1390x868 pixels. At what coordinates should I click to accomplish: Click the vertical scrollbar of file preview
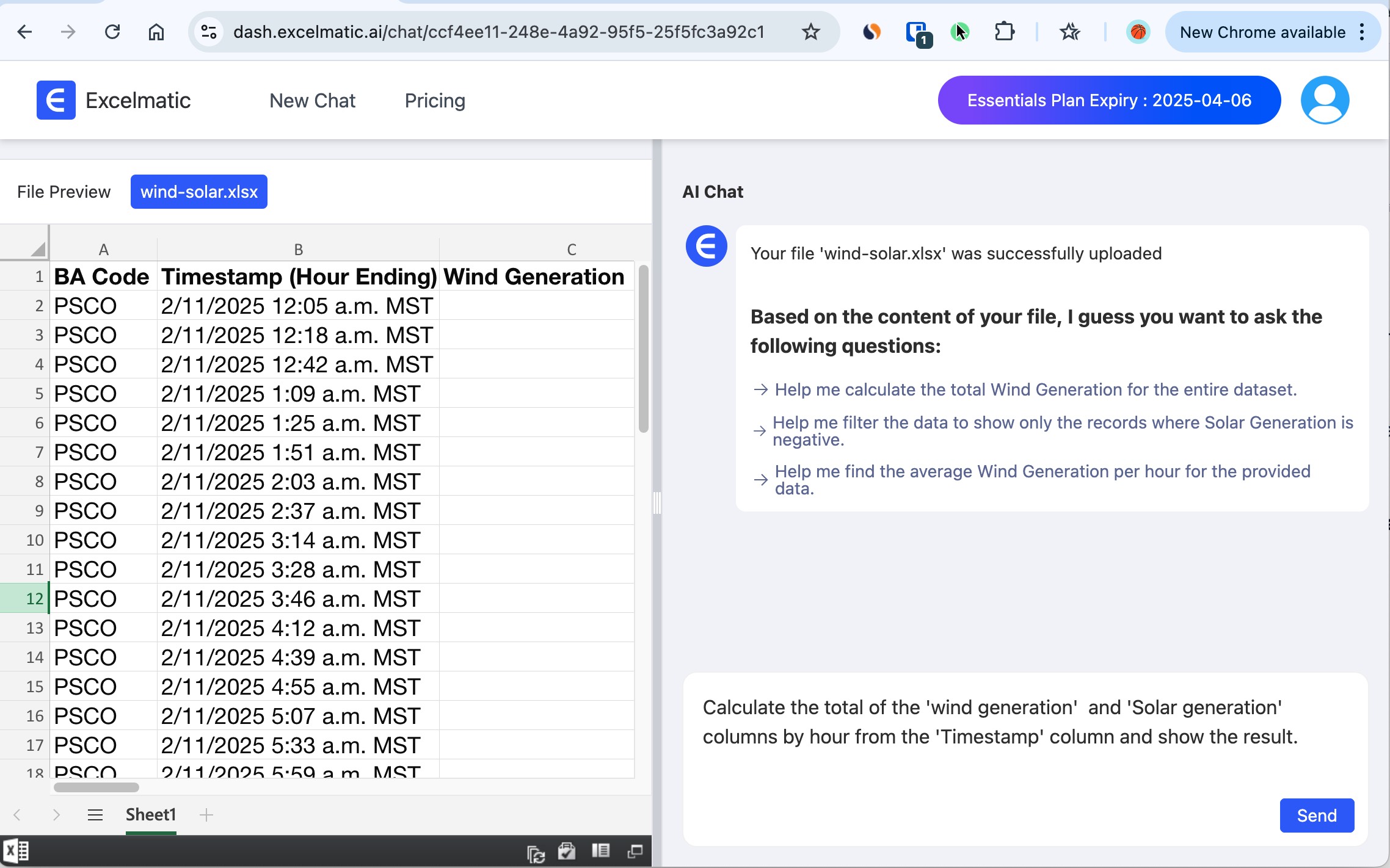[643, 348]
